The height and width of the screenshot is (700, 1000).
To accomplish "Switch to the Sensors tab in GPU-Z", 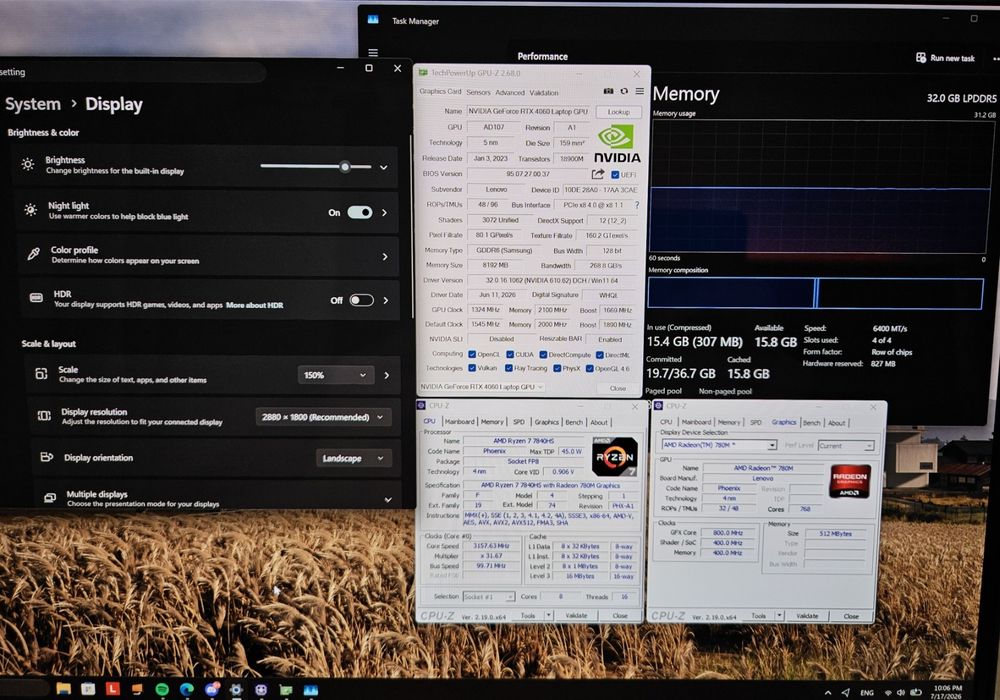I will [x=478, y=92].
